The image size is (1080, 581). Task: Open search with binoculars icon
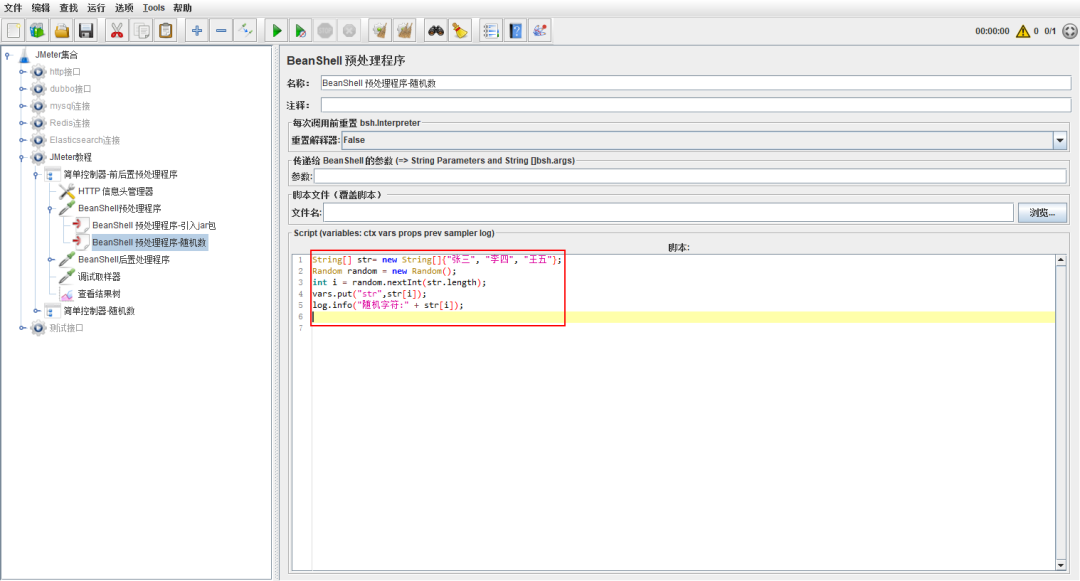436,30
